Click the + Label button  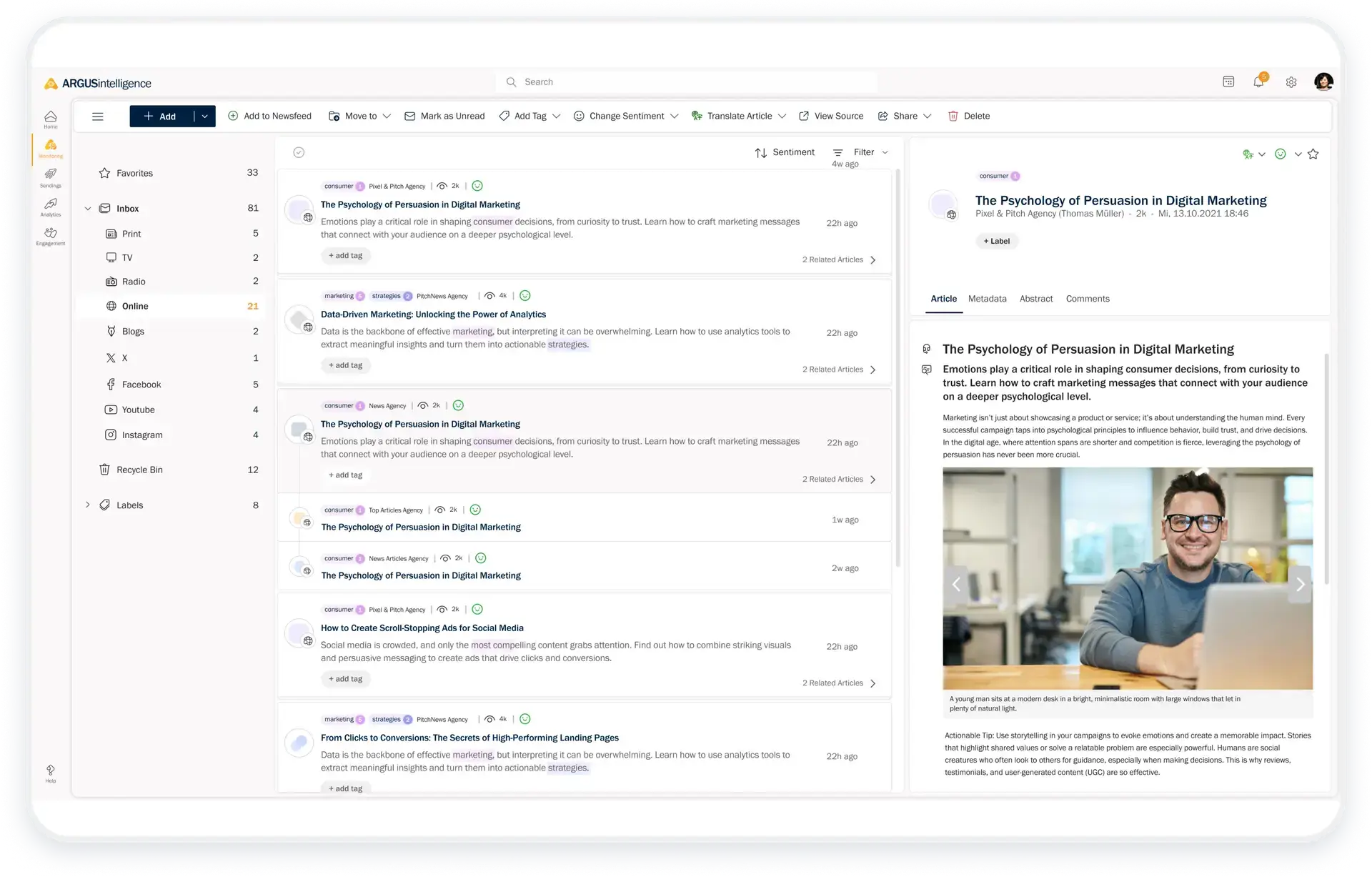coord(996,241)
